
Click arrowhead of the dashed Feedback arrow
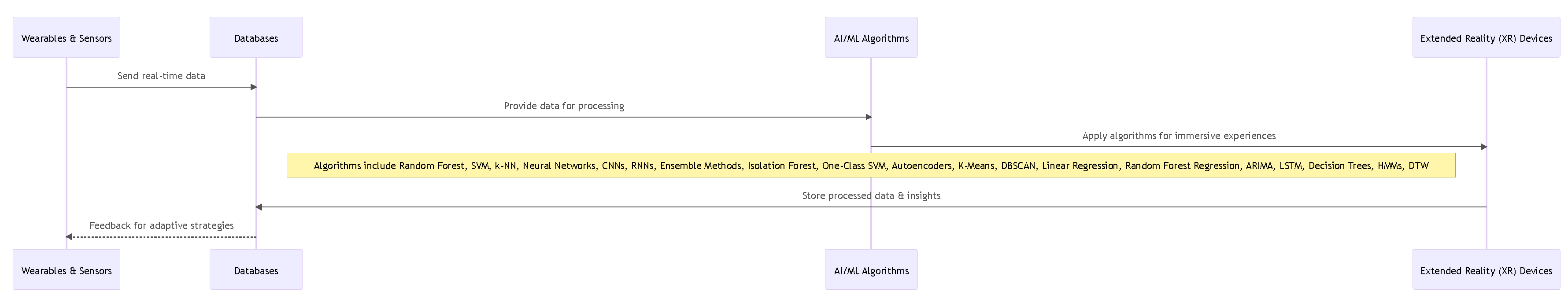coord(70,236)
